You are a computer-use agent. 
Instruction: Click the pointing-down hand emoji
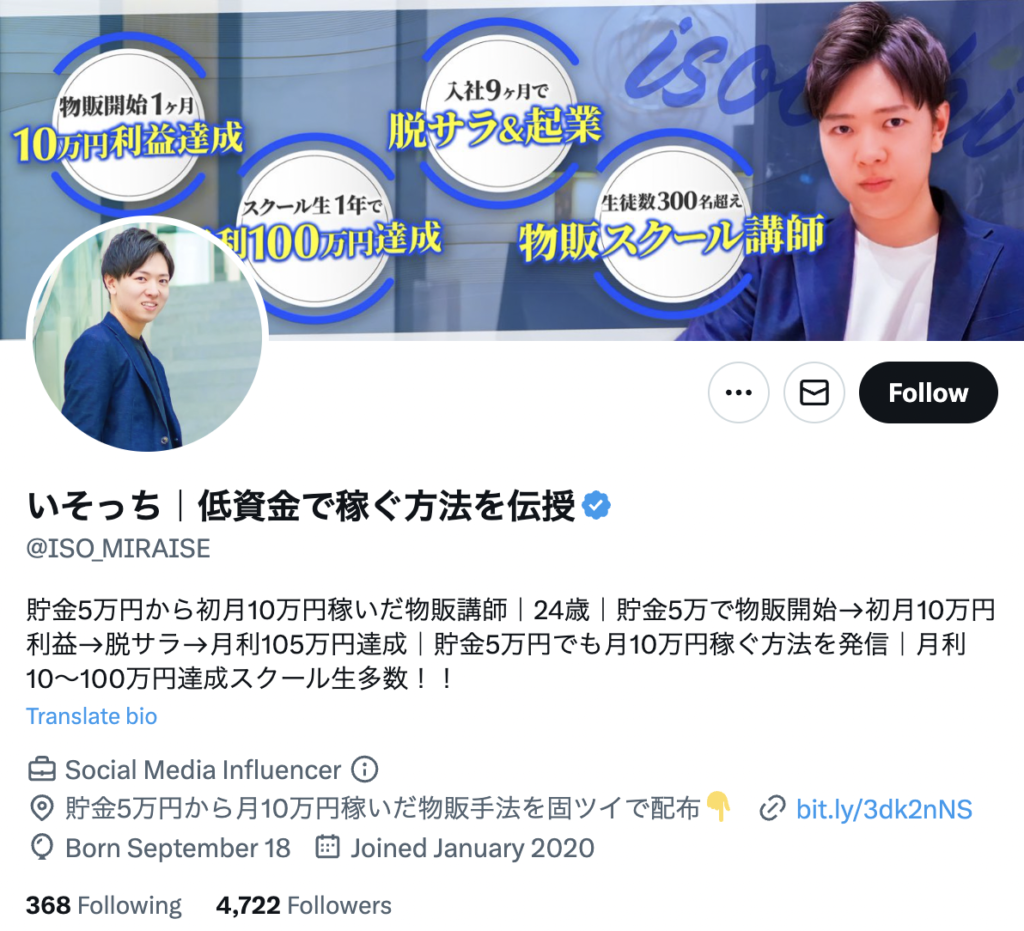718,807
